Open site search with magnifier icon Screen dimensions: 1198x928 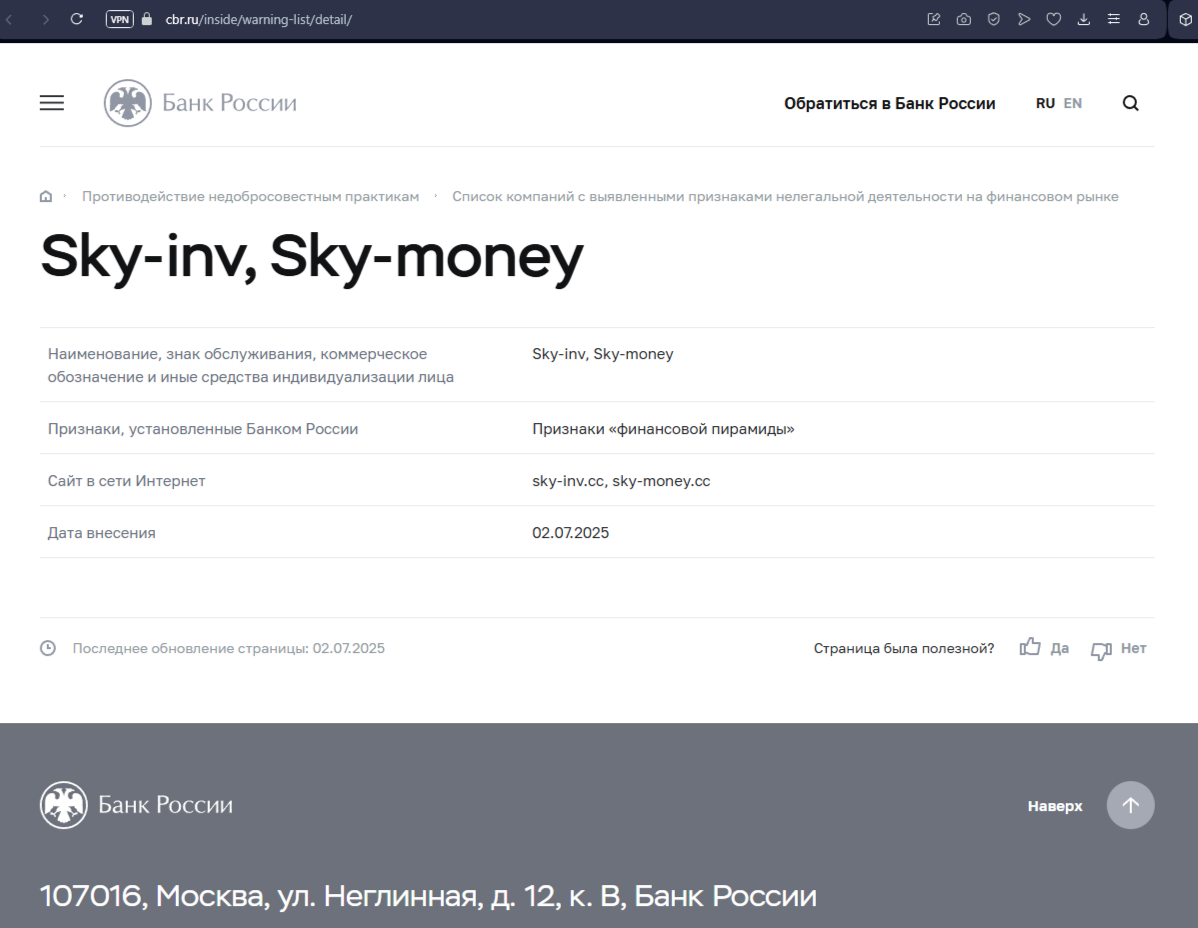(1131, 103)
